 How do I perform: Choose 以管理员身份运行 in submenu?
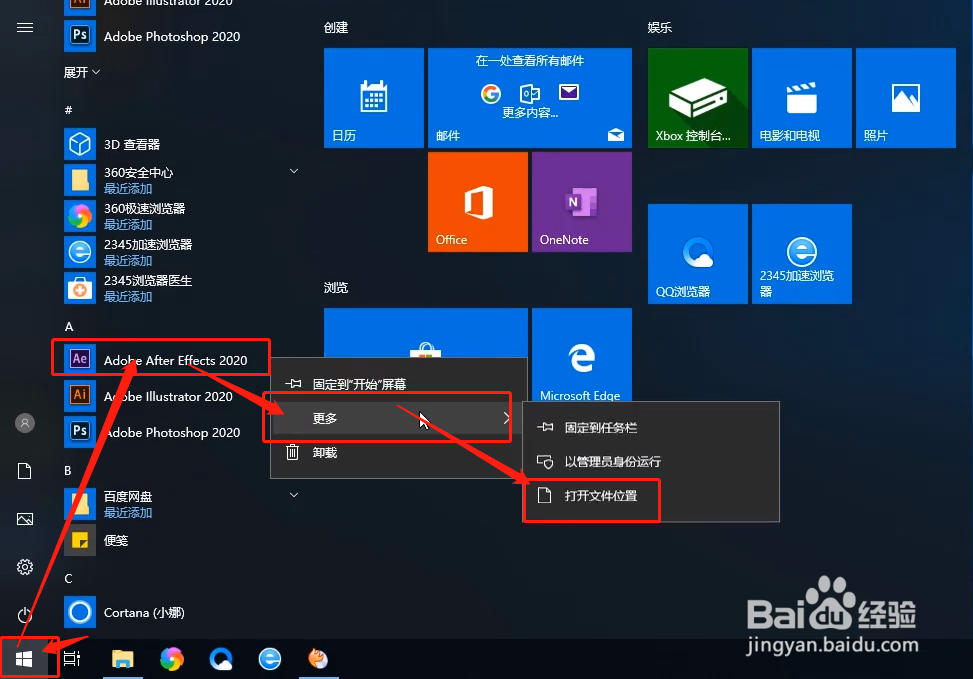651,462
